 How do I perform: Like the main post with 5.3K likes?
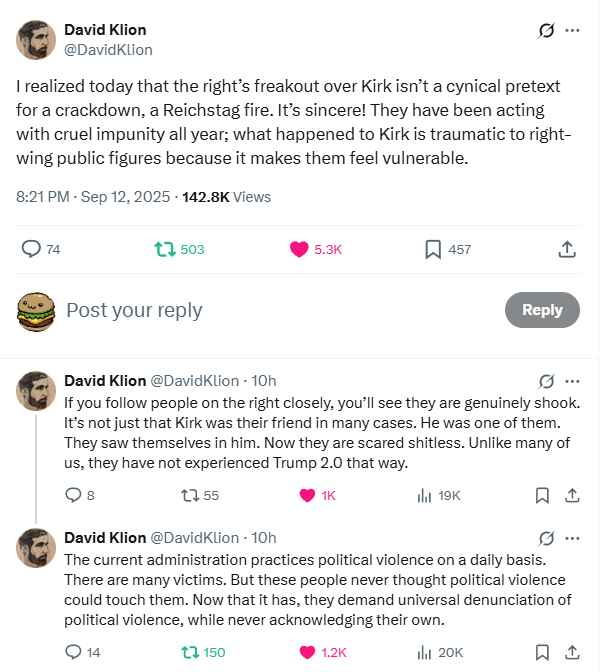coord(299,249)
